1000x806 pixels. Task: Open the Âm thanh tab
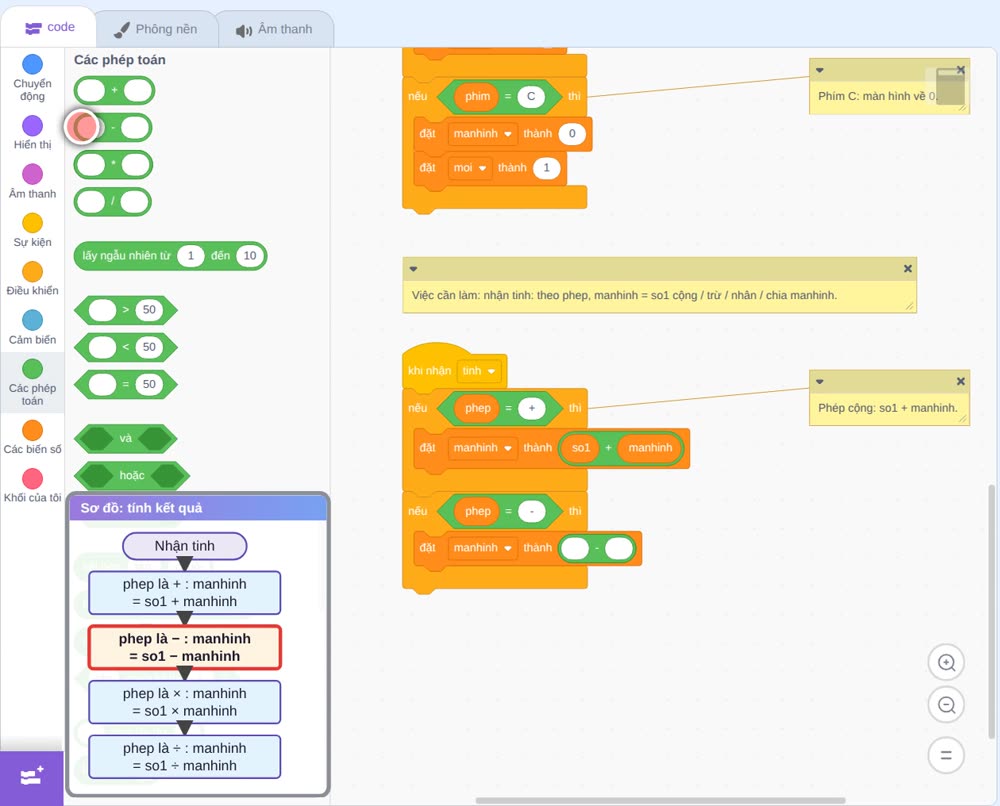pyautogui.click(x=274, y=29)
